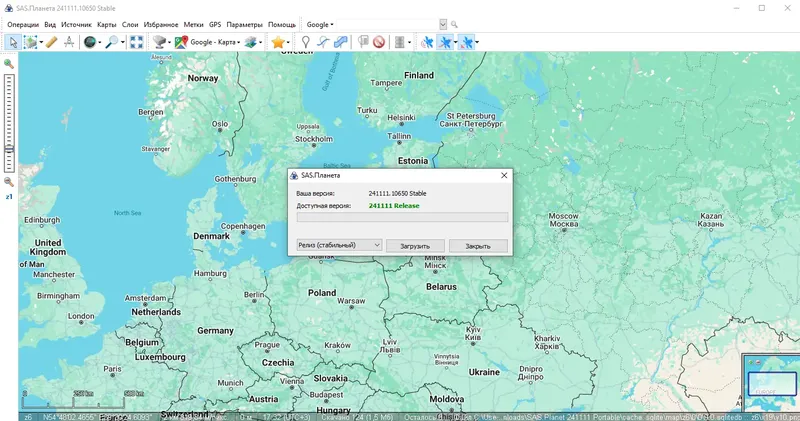Click the minimap overview thumbnail
This screenshot has height=421, width=800.
771,383
